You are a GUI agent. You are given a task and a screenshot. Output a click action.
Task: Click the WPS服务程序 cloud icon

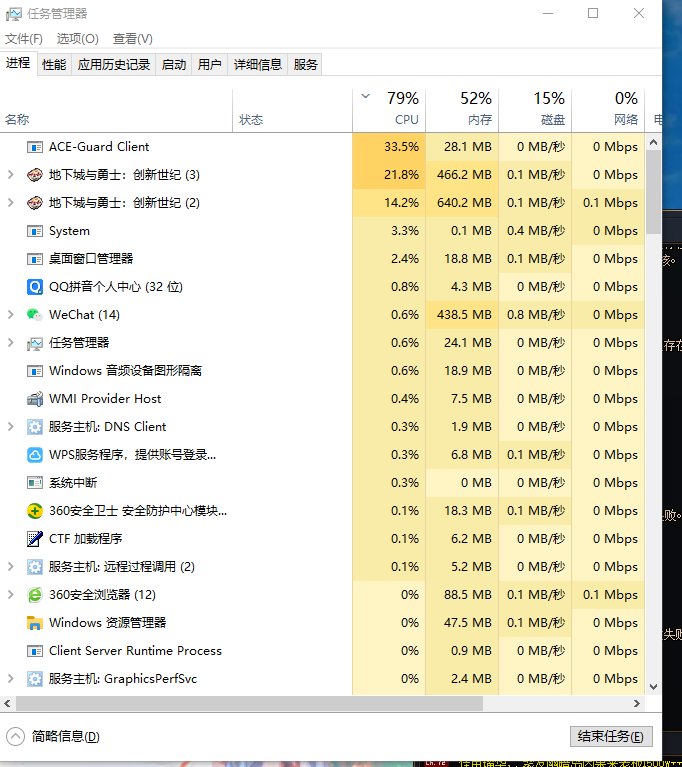(x=35, y=455)
